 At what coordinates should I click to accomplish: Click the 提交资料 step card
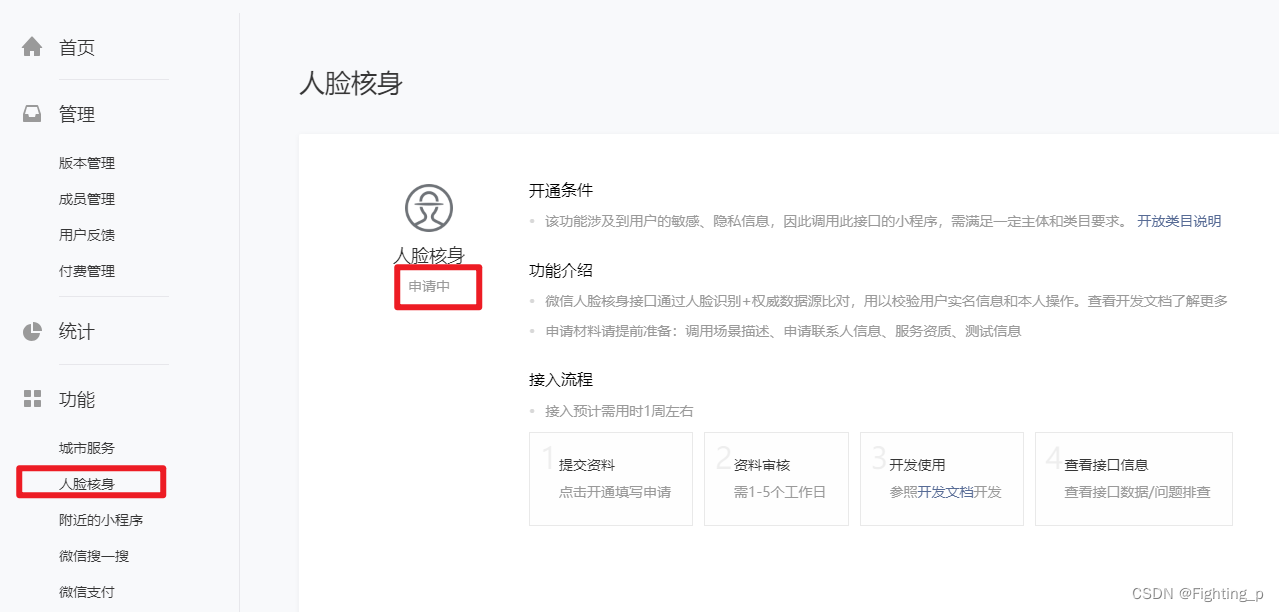tap(610, 478)
